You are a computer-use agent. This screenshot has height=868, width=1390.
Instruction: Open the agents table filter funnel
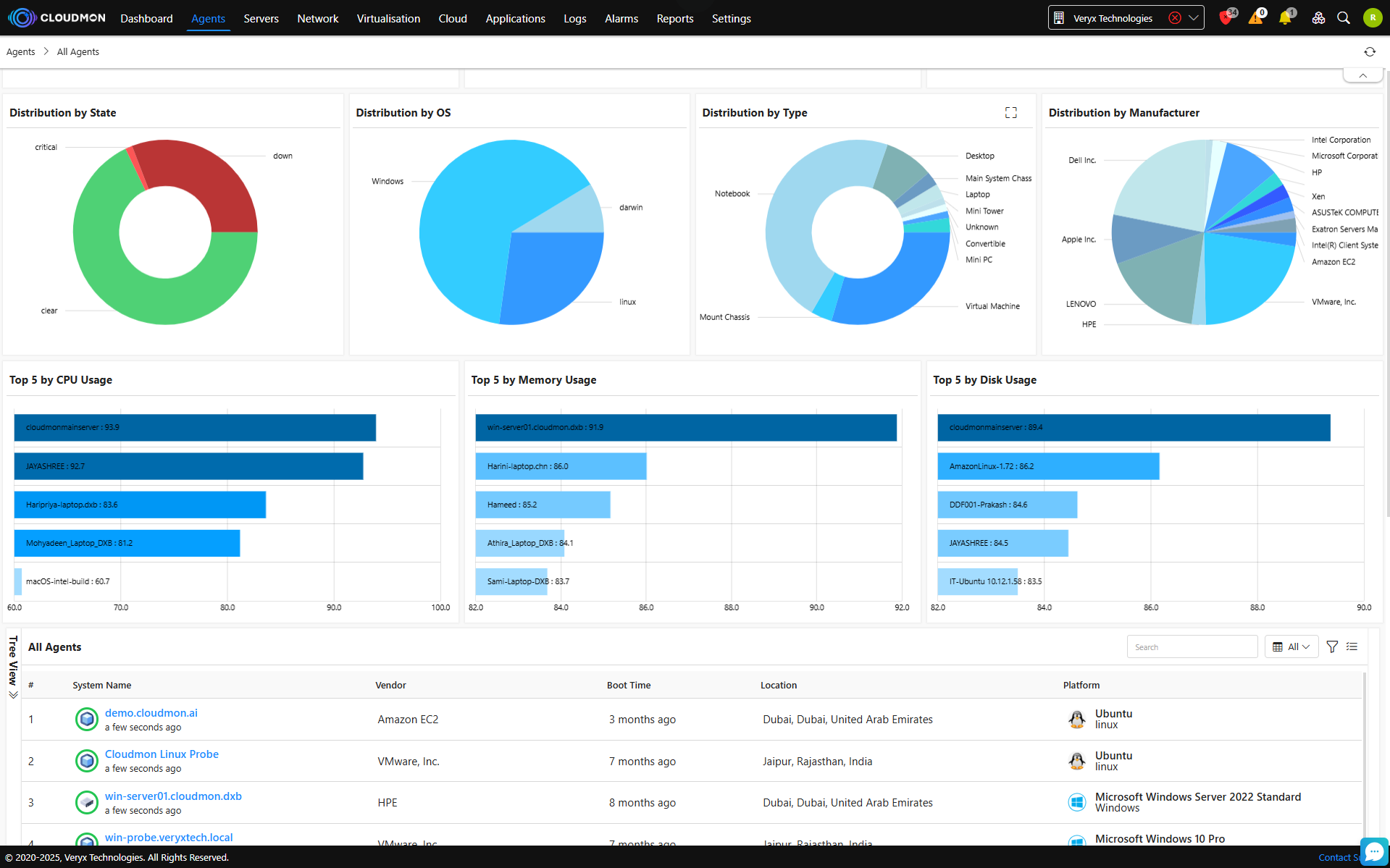pos(1331,646)
